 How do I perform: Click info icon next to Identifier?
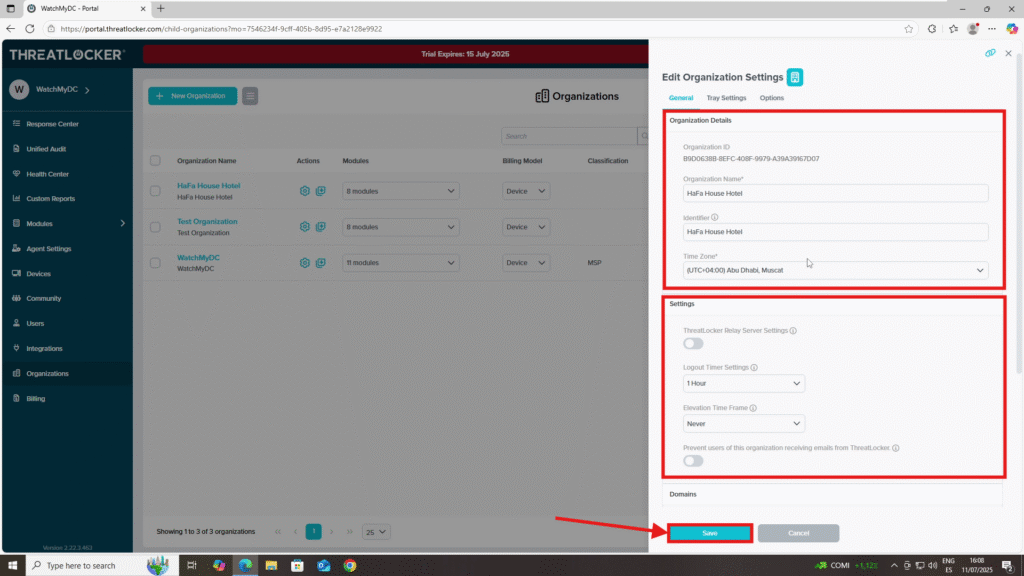[x=714, y=217]
